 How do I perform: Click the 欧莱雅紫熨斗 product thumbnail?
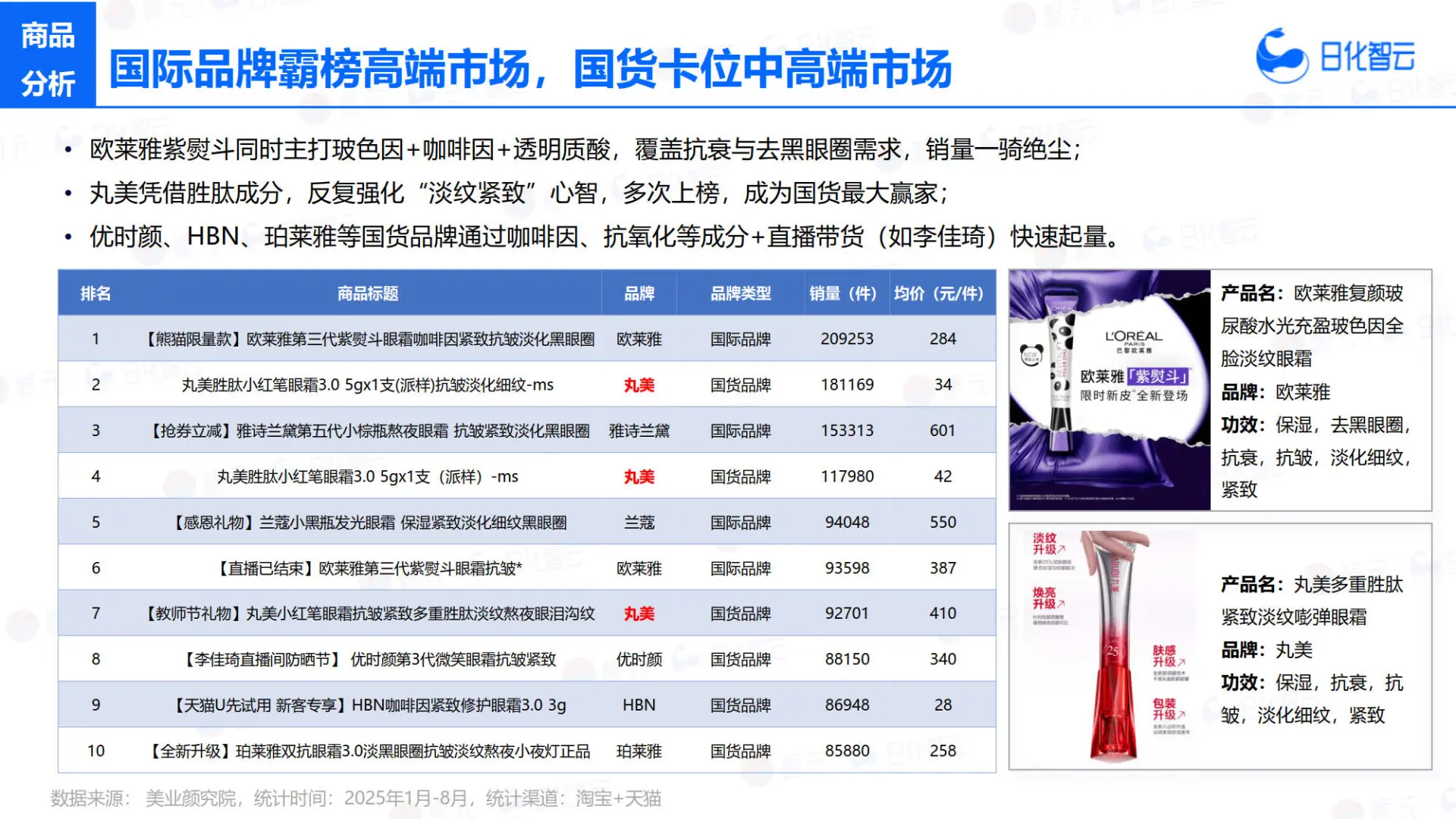click(x=1107, y=391)
